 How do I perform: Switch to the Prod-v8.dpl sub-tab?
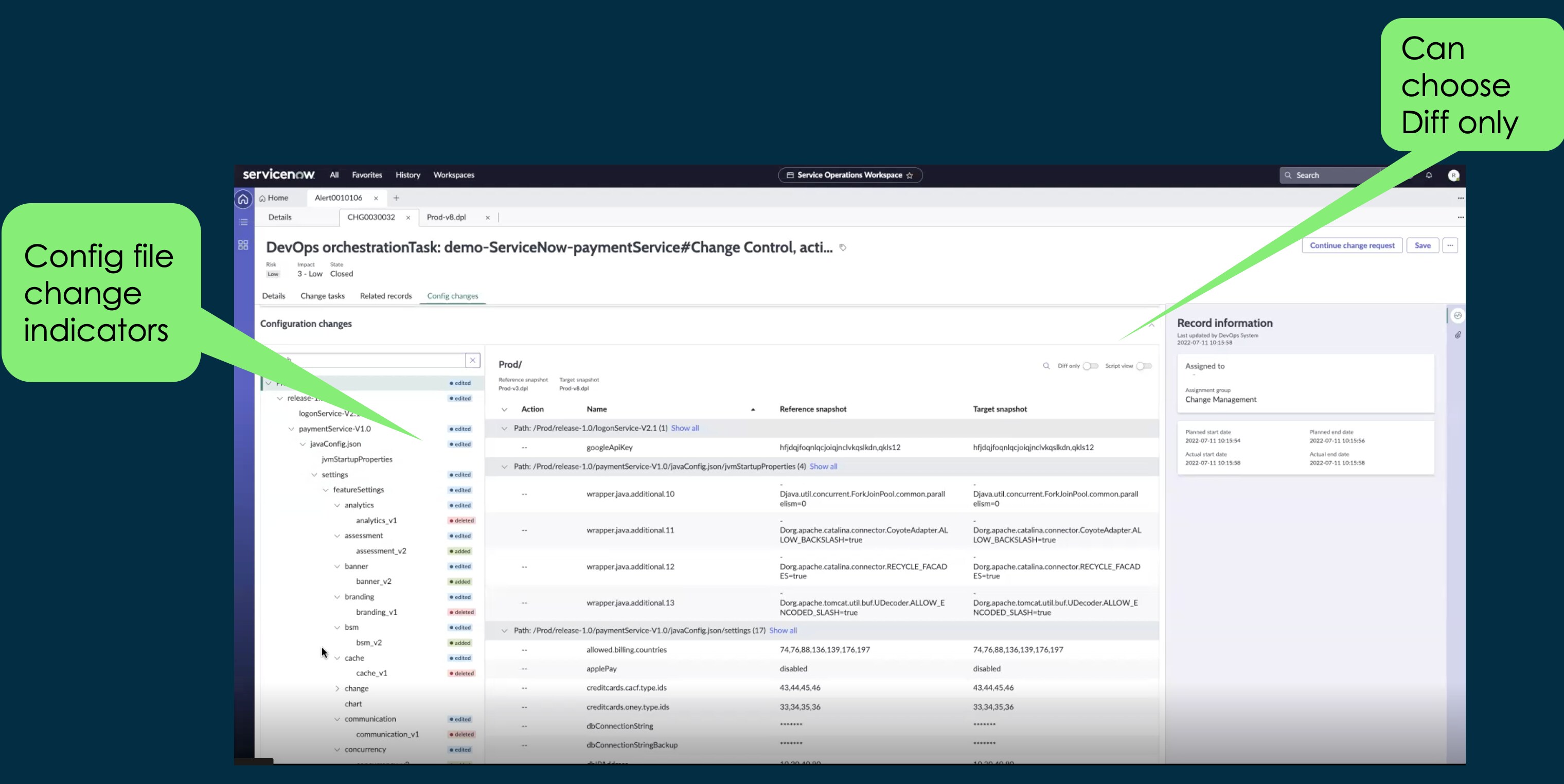click(446, 218)
